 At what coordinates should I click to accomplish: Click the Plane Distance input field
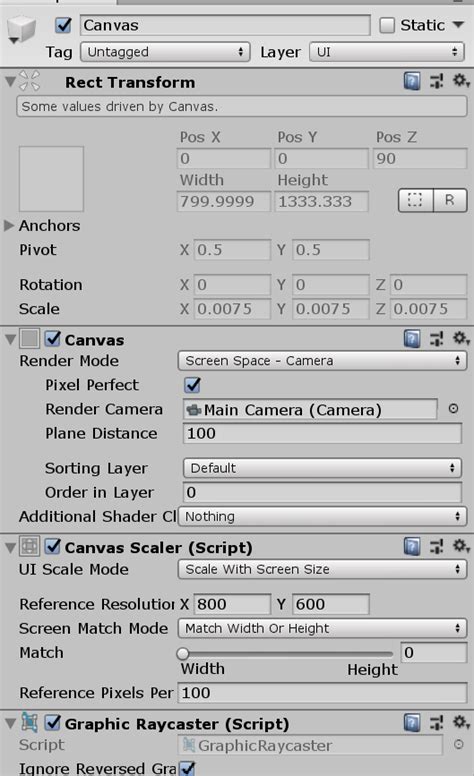(322, 434)
